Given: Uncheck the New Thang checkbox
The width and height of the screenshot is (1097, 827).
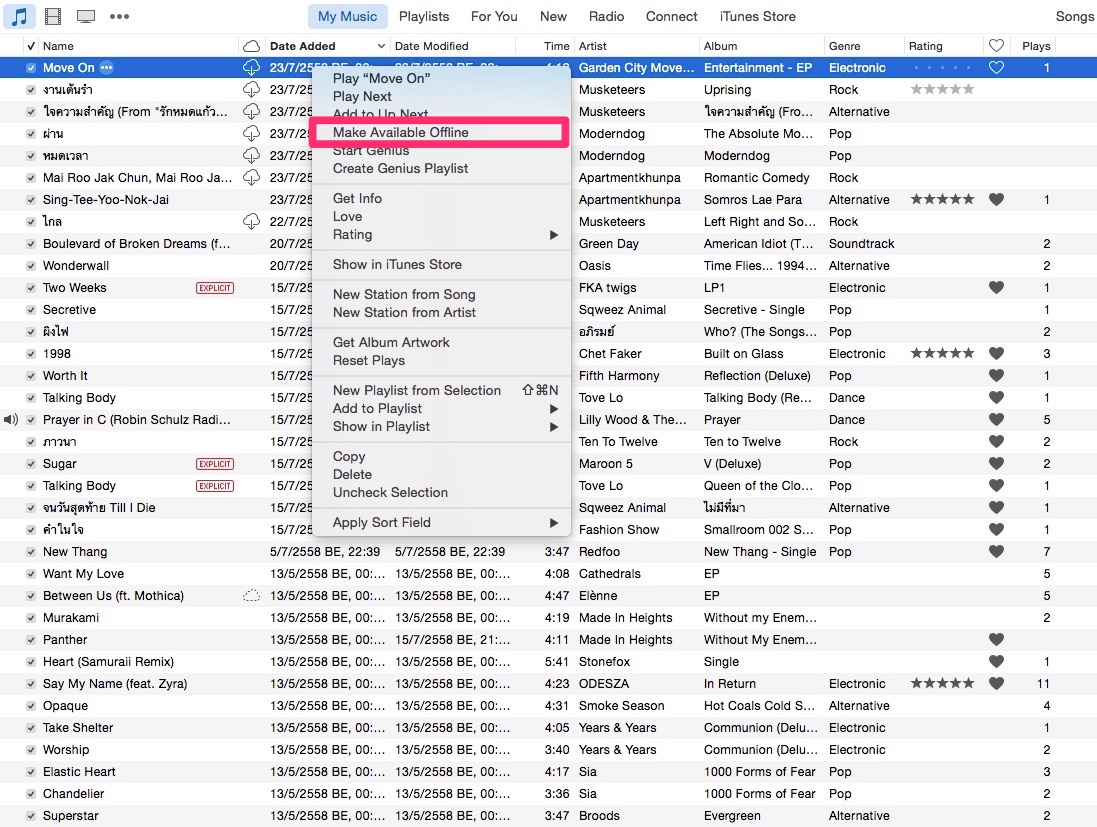Looking at the screenshot, I should [x=31, y=551].
